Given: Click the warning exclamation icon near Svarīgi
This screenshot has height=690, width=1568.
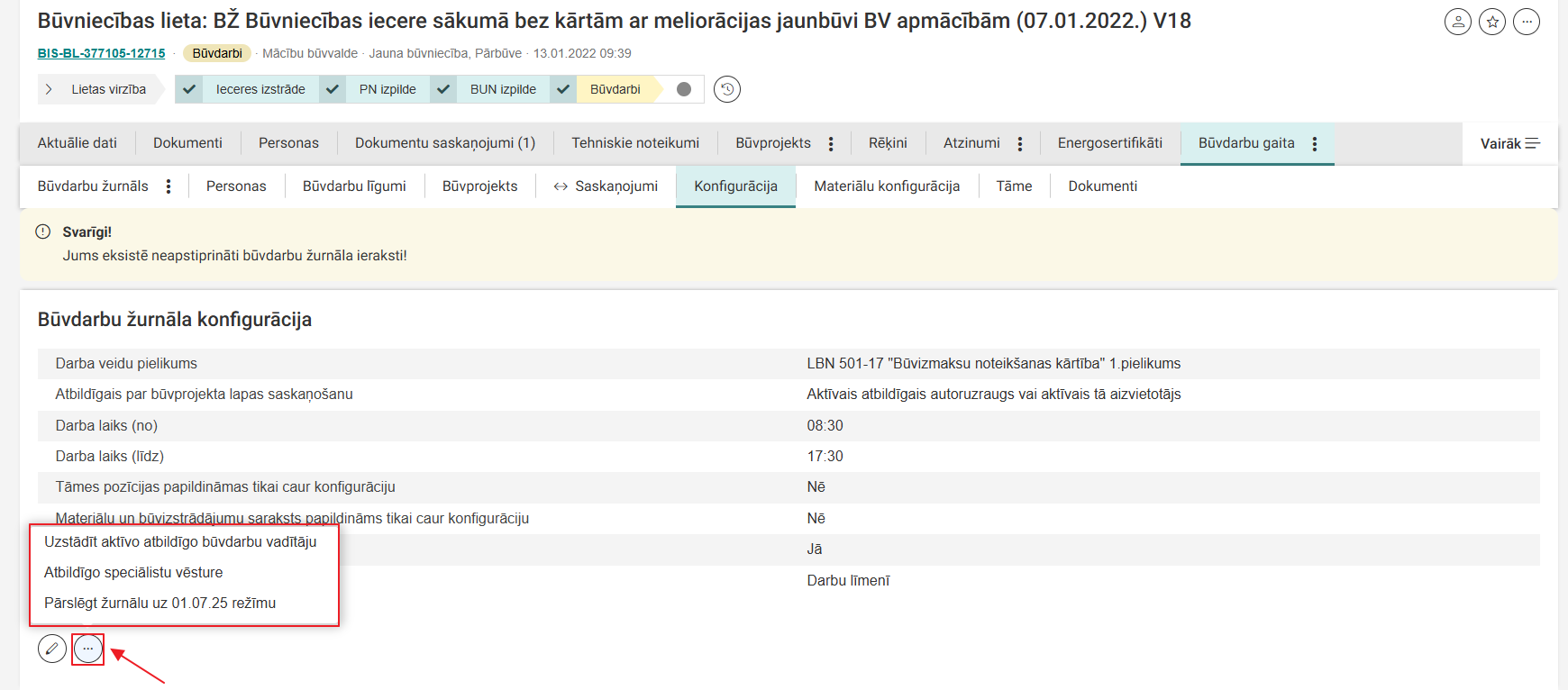Looking at the screenshot, I should tap(43, 232).
